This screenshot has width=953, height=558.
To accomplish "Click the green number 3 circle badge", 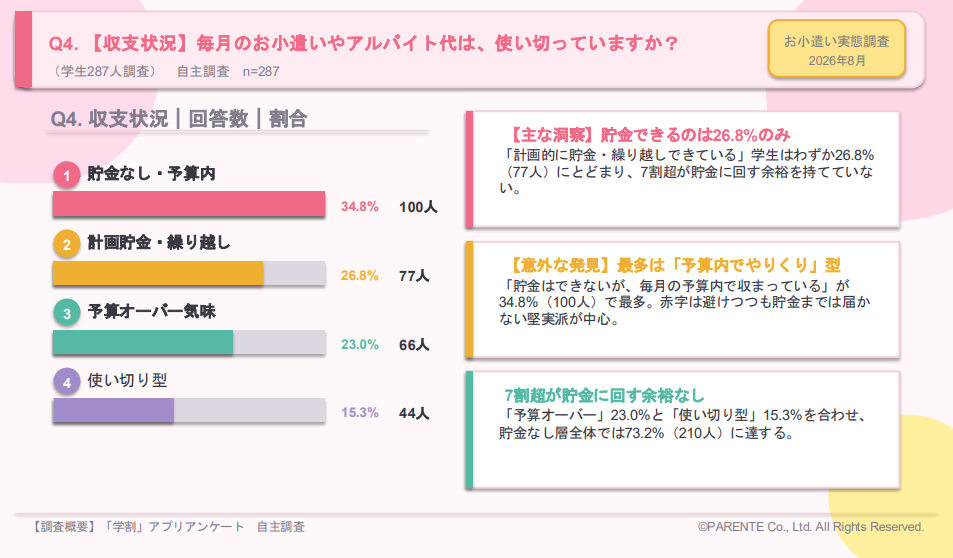I will tap(67, 313).
